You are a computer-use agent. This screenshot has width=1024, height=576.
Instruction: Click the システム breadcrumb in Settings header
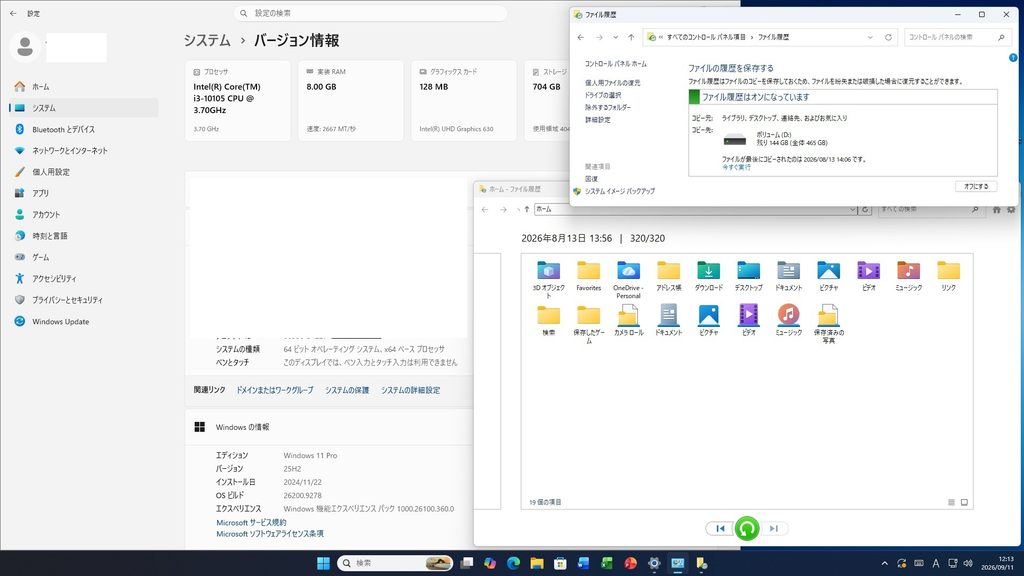[x=207, y=40]
